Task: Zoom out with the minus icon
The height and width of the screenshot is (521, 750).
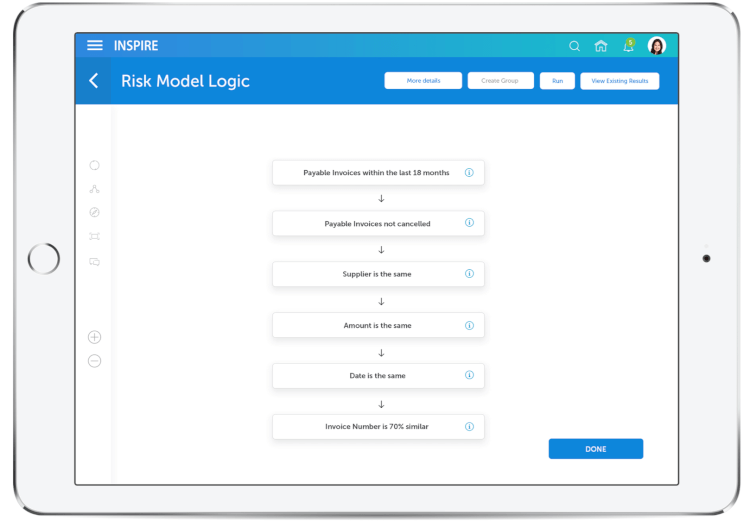Action: click(95, 361)
